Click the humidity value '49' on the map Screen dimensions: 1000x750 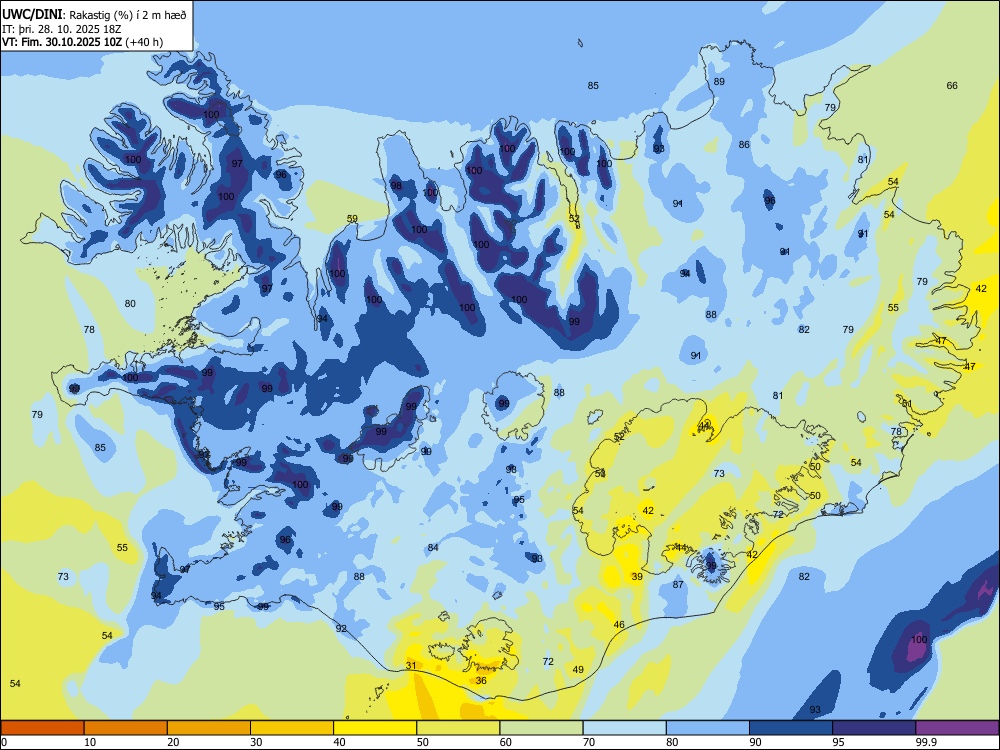tap(578, 670)
